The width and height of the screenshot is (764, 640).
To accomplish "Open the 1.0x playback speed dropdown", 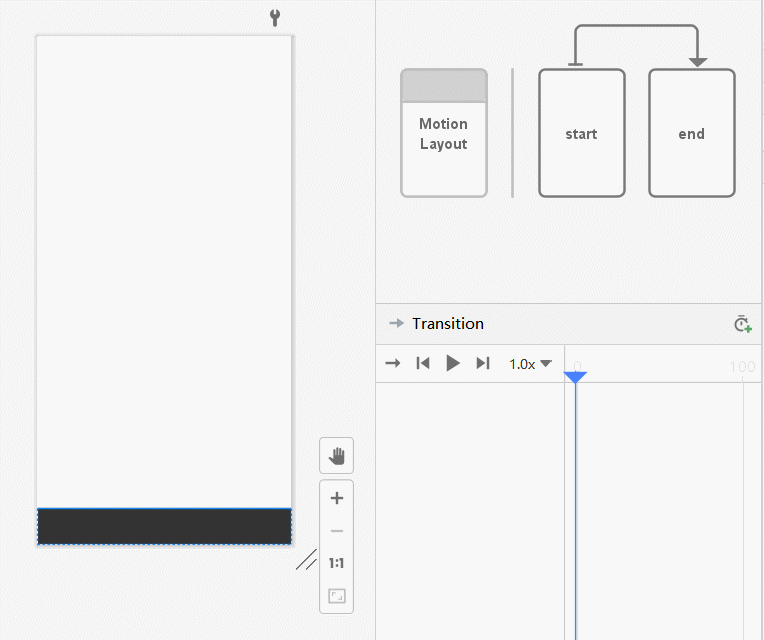I will click(530, 364).
